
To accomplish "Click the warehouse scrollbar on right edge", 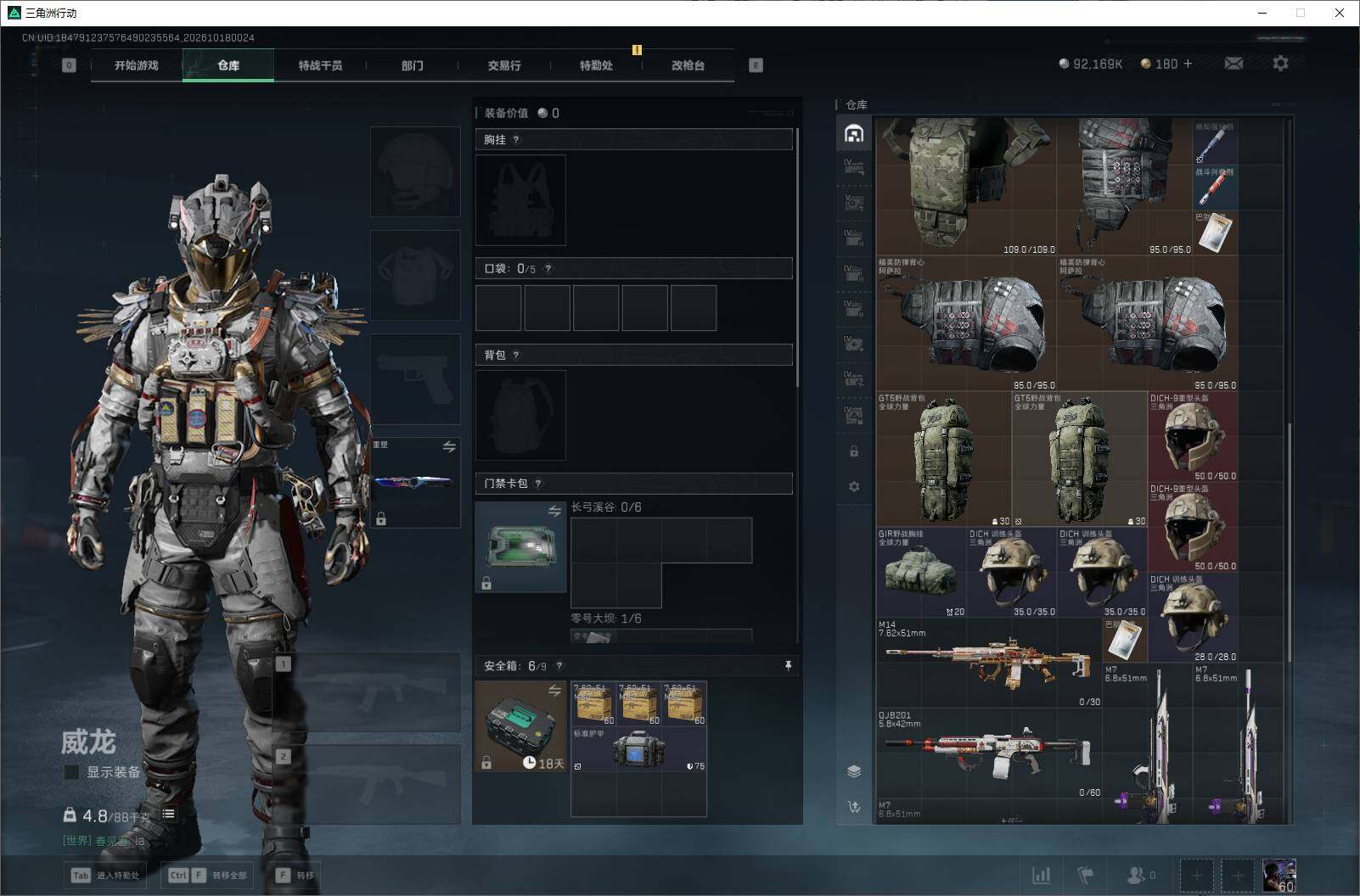I will (x=1290, y=543).
